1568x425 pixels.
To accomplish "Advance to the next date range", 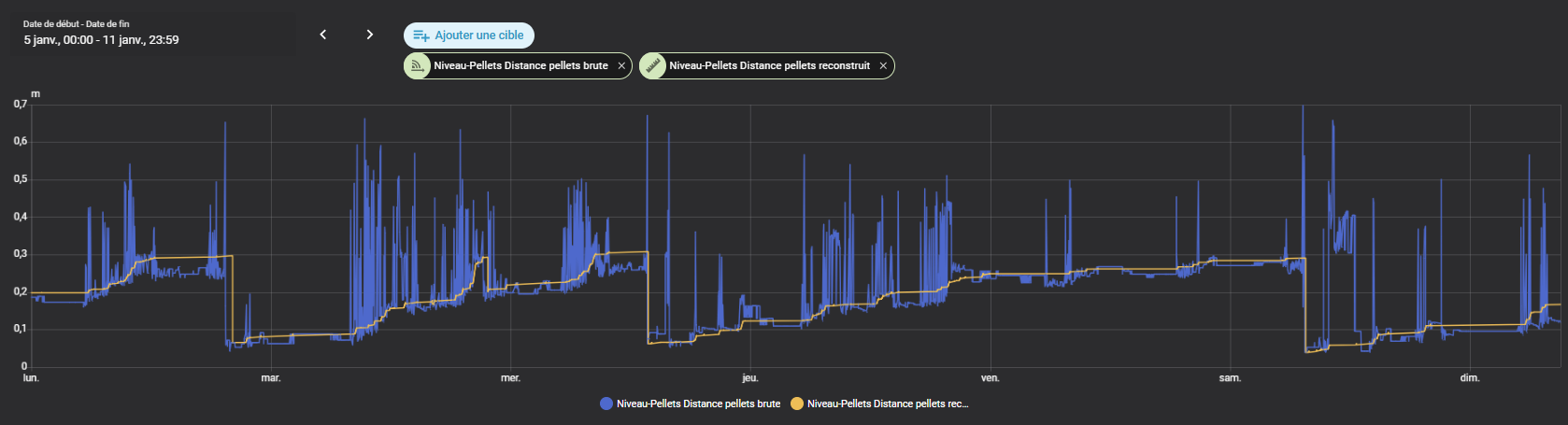I will click(370, 35).
